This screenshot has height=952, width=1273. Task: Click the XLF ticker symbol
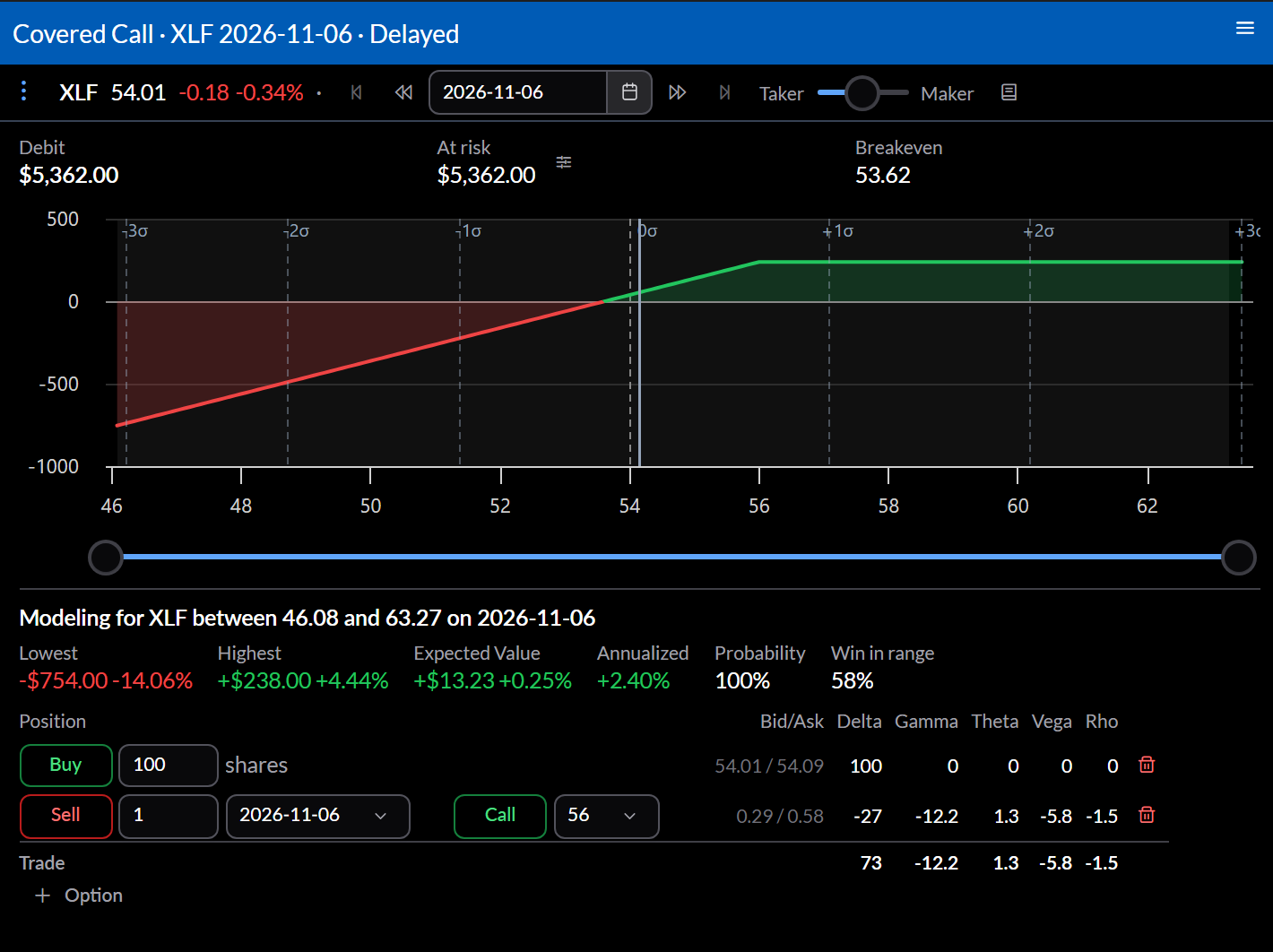pos(78,92)
